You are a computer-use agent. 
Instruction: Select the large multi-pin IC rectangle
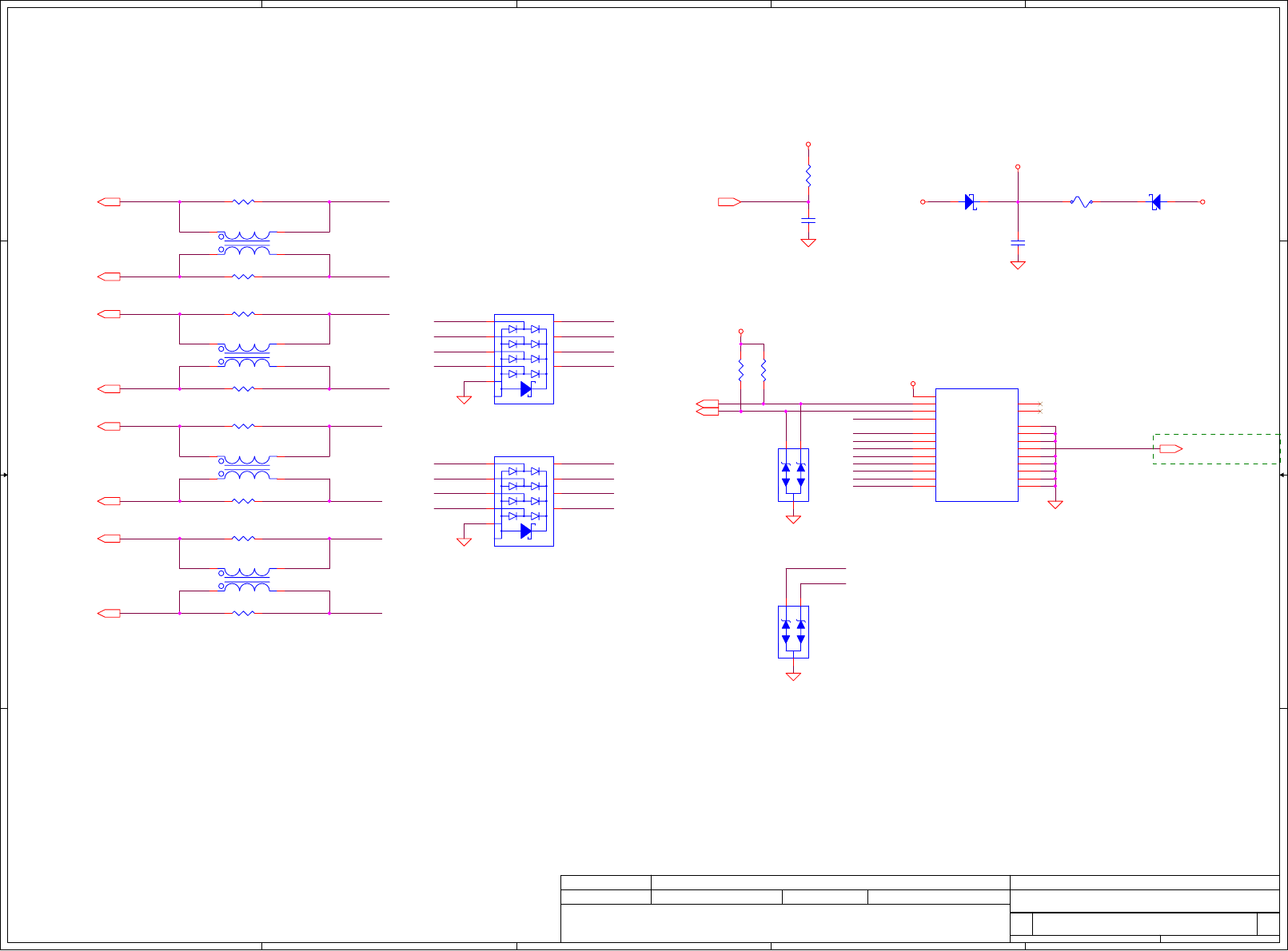coord(977,445)
